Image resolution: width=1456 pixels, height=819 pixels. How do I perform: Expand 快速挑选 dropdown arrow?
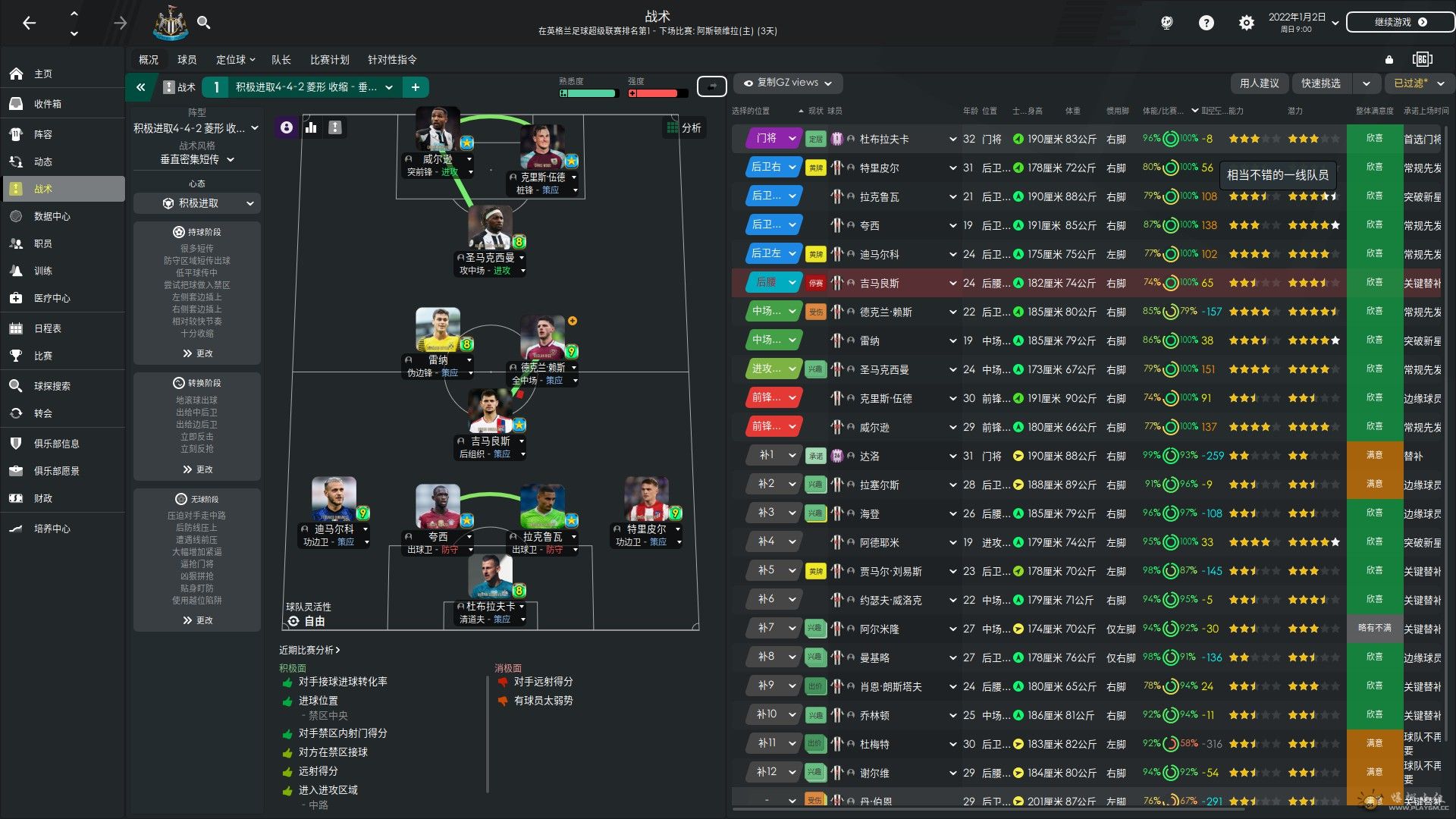1366,83
